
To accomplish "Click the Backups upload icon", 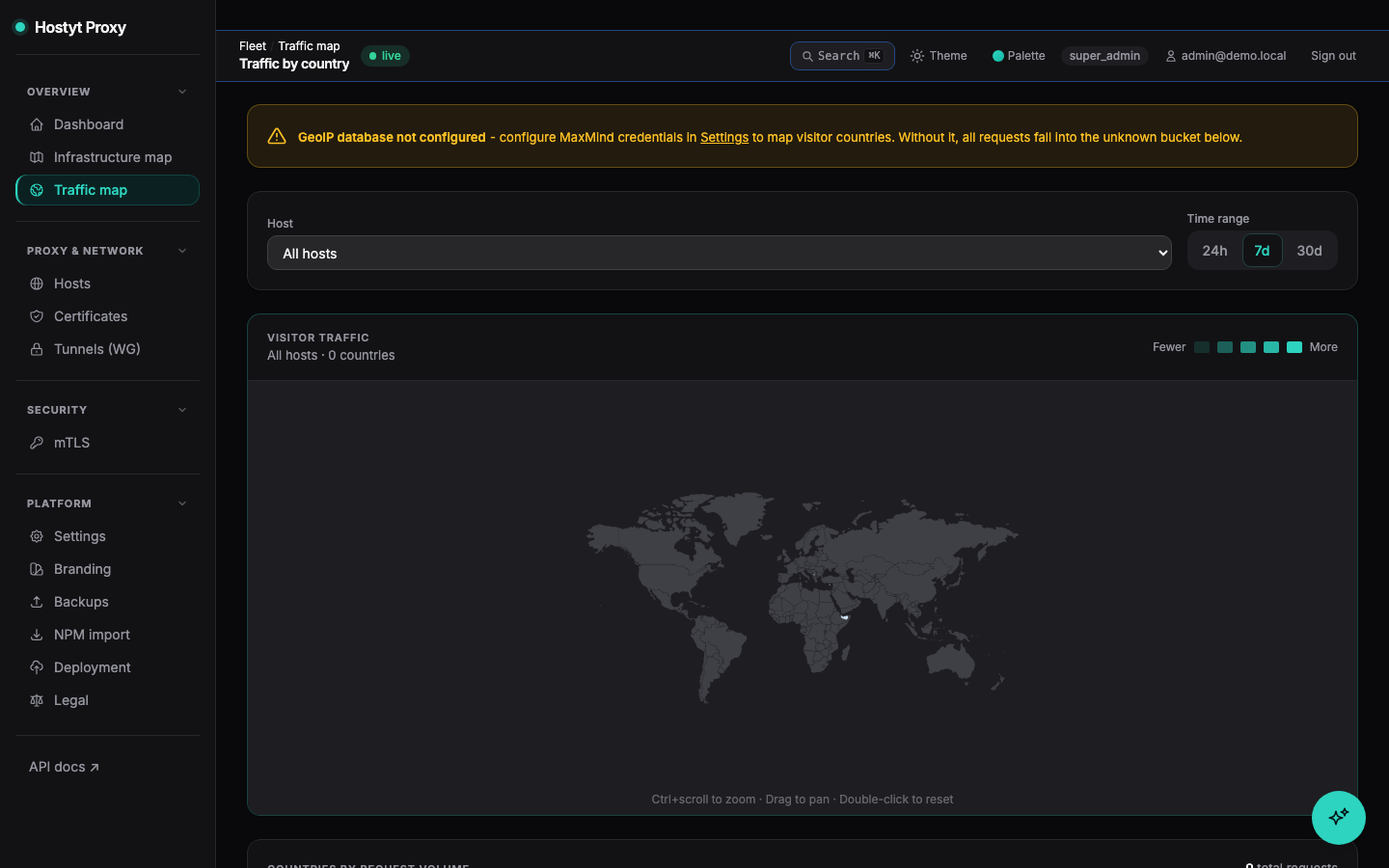I will click(37, 602).
